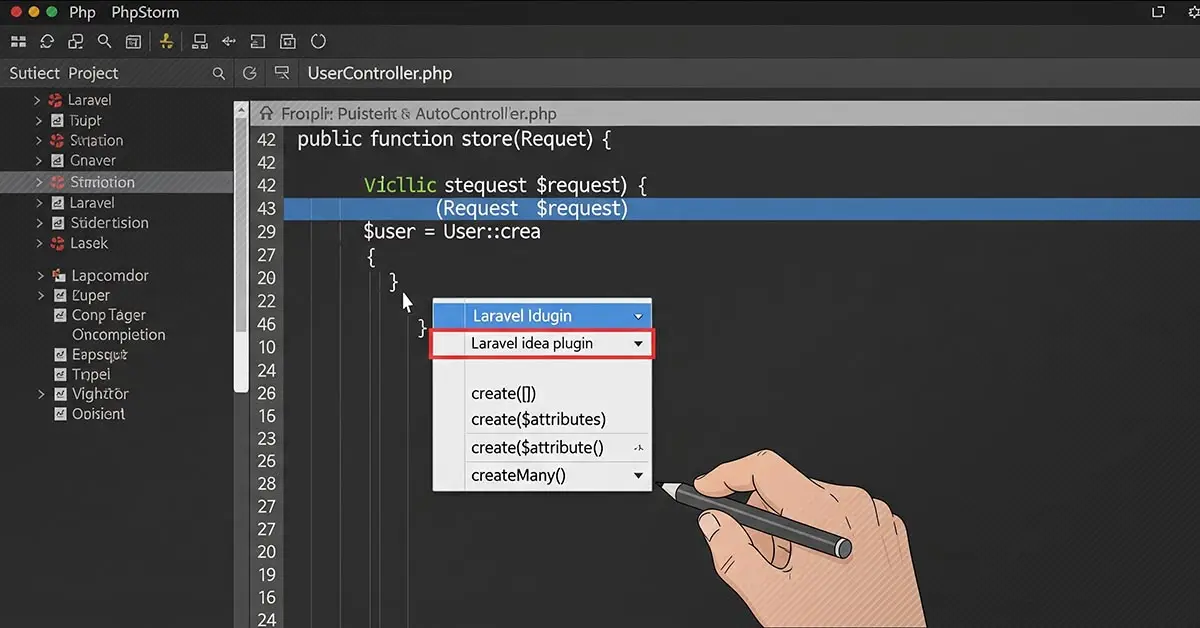
Task: Click the AutoController.php breadcrumb path
Action: coord(486,114)
